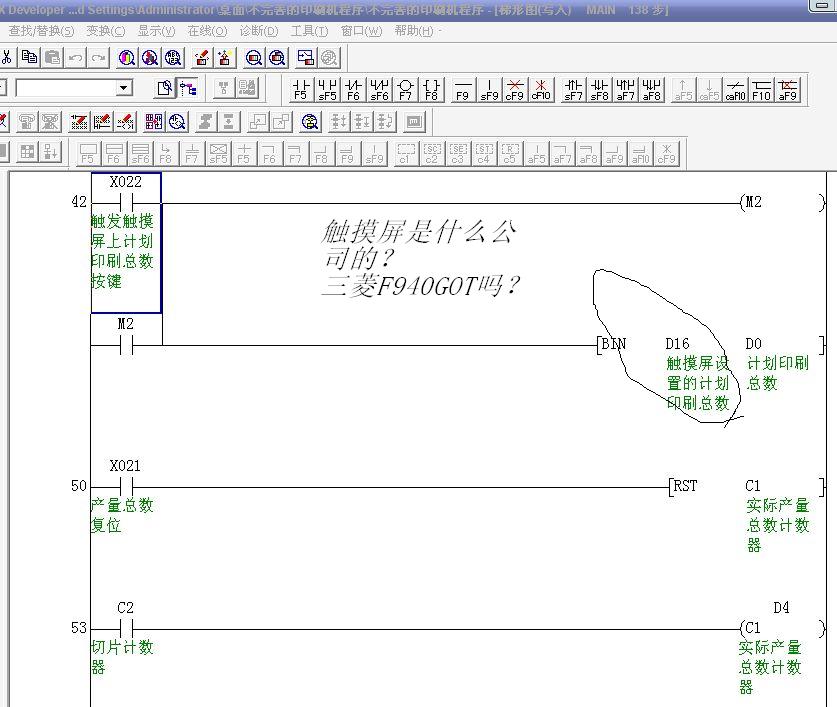Select the RST C1 instruction on rung 50
This screenshot has height=707, width=837.
point(685,487)
